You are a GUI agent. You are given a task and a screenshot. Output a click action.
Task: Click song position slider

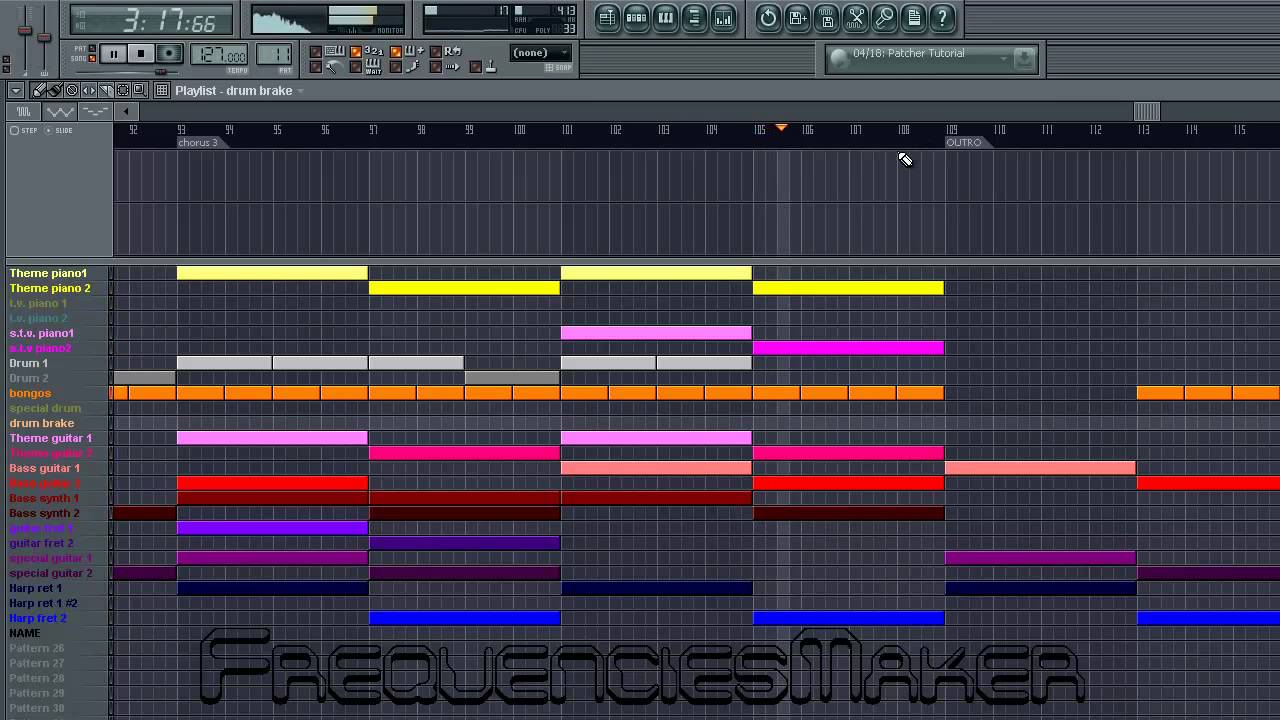pos(160,72)
